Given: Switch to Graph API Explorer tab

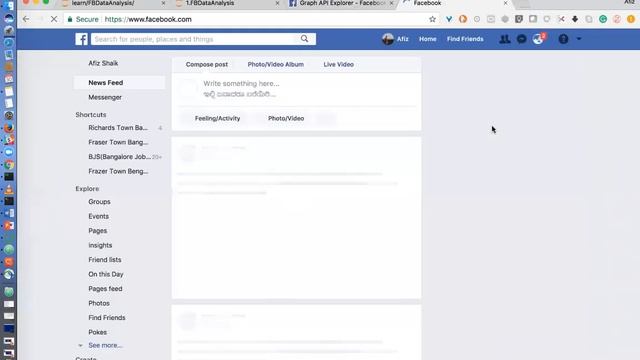Looking at the screenshot, I should click(x=341, y=3).
